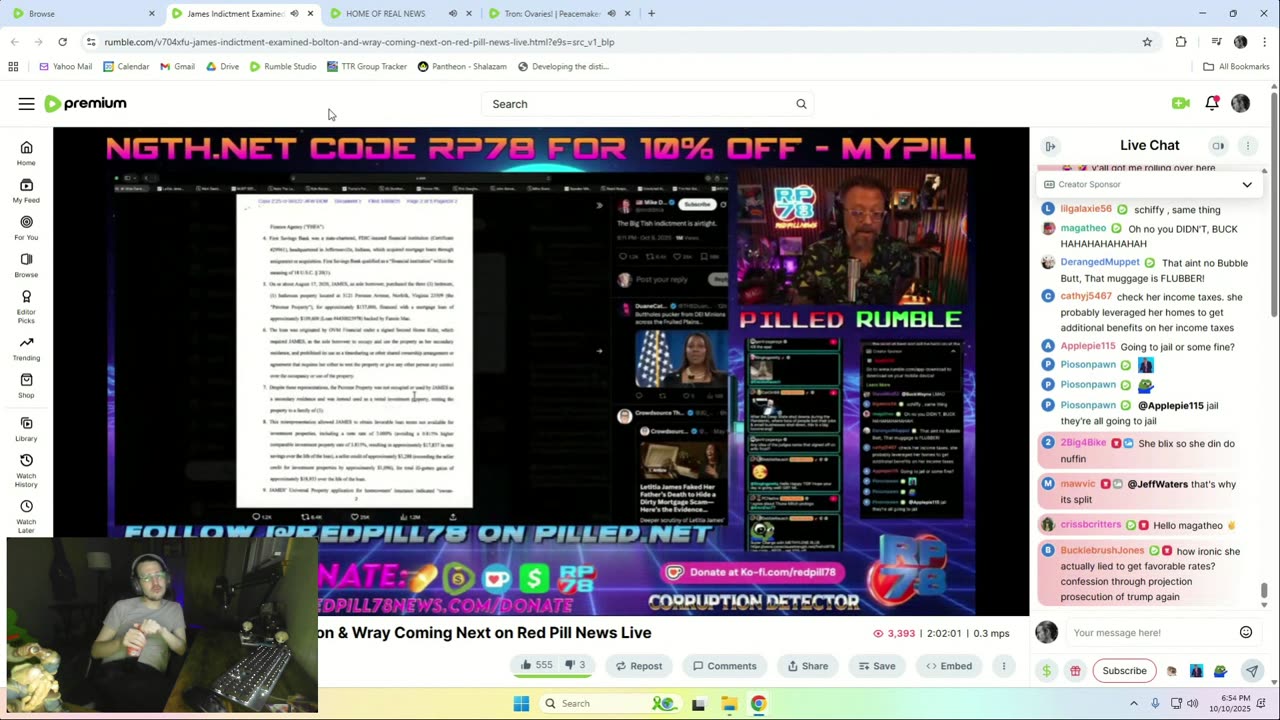Screen dimensions: 1280x720
Task: Open the All Bookmarks folder
Action: click(1236, 67)
